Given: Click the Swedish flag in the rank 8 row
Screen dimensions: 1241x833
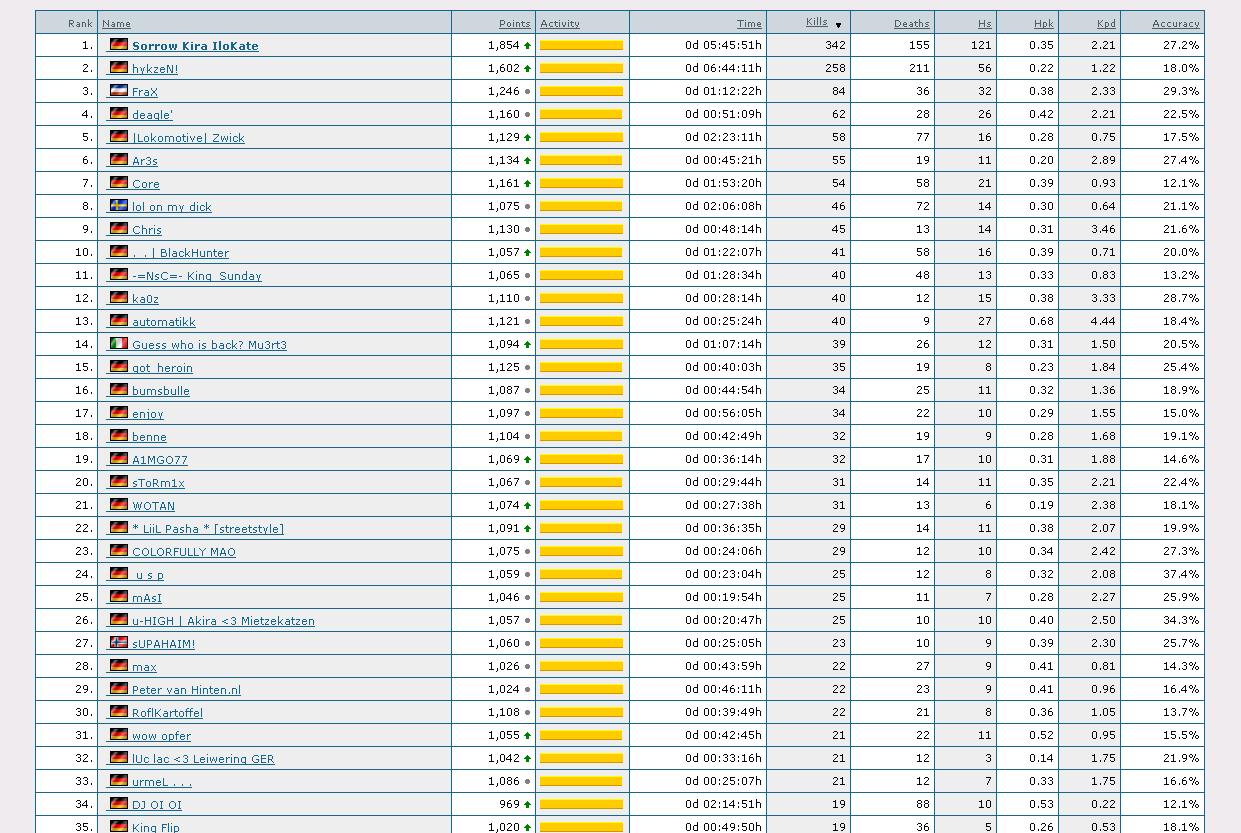Looking at the screenshot, I should (119, 206).
